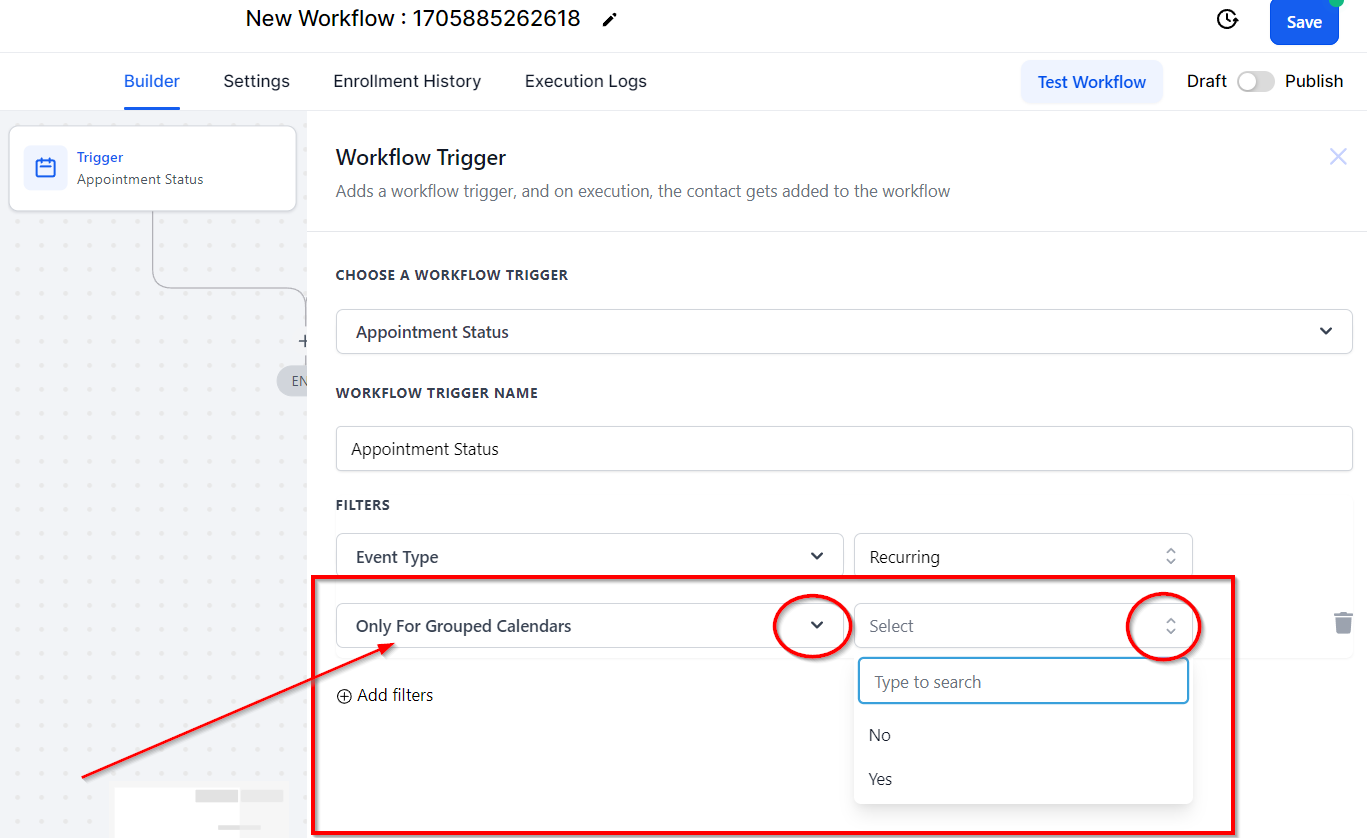The height and width of the screenshot is (838, 1367).
Task: Switch to the Builder tab
Action: tap(152, 81)
